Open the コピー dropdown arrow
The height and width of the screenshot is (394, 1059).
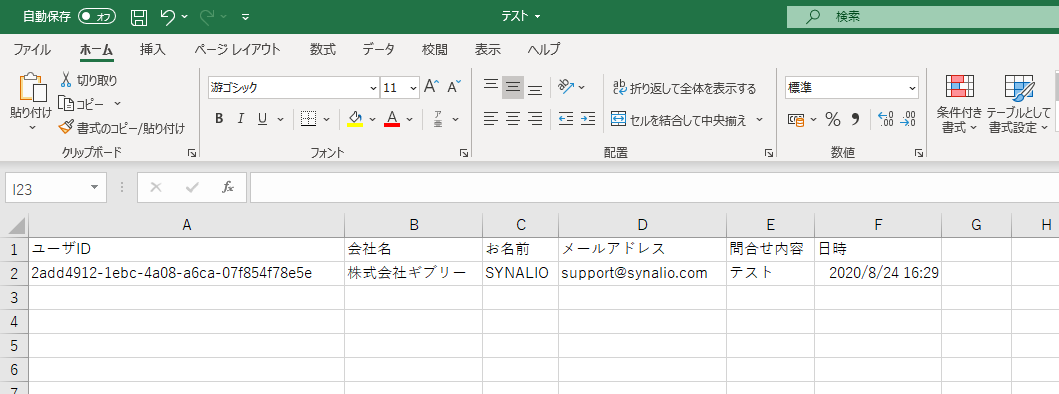pos(117,103)
